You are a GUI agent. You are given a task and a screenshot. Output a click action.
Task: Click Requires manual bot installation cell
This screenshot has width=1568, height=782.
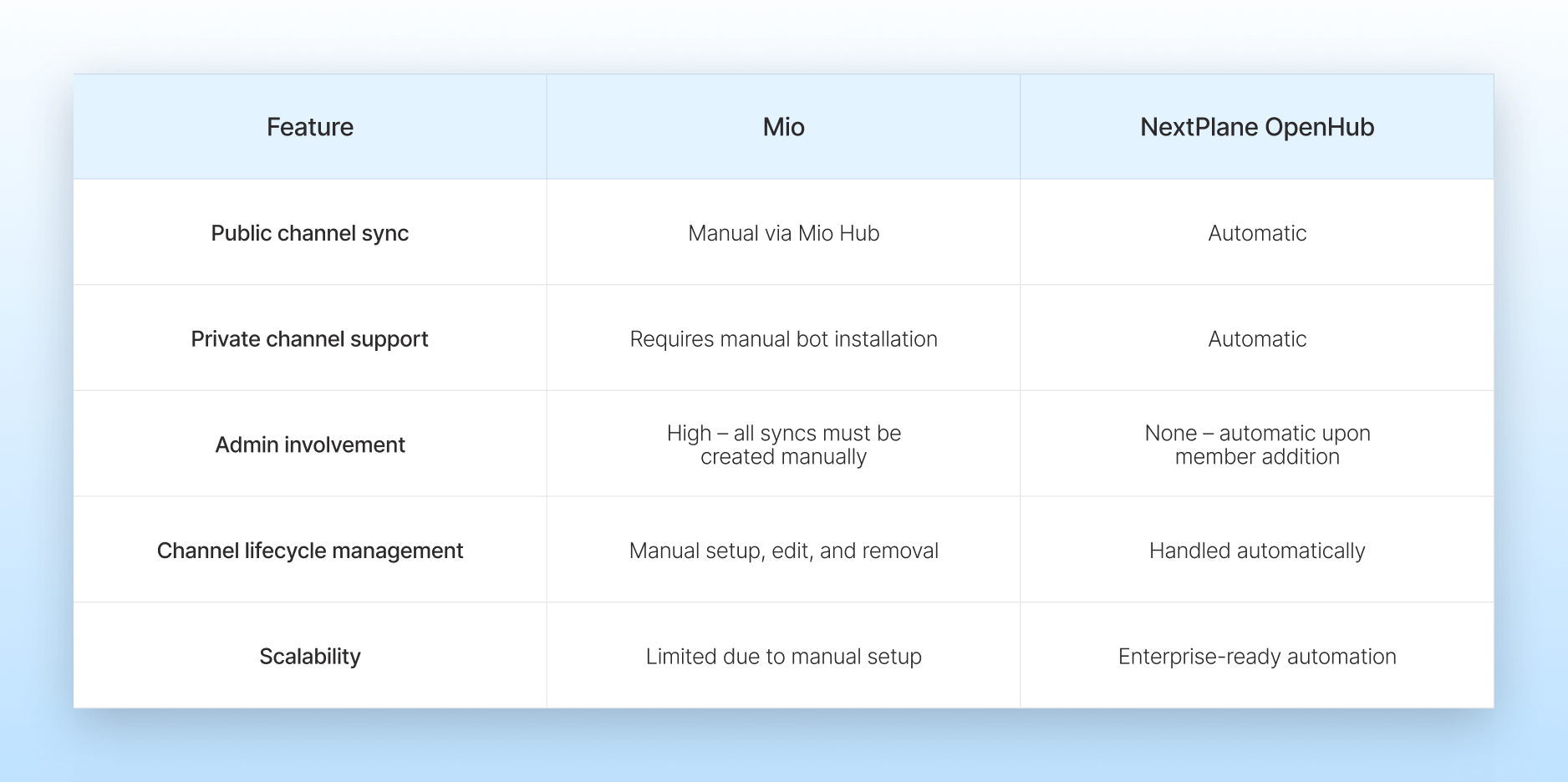[783, 339]
